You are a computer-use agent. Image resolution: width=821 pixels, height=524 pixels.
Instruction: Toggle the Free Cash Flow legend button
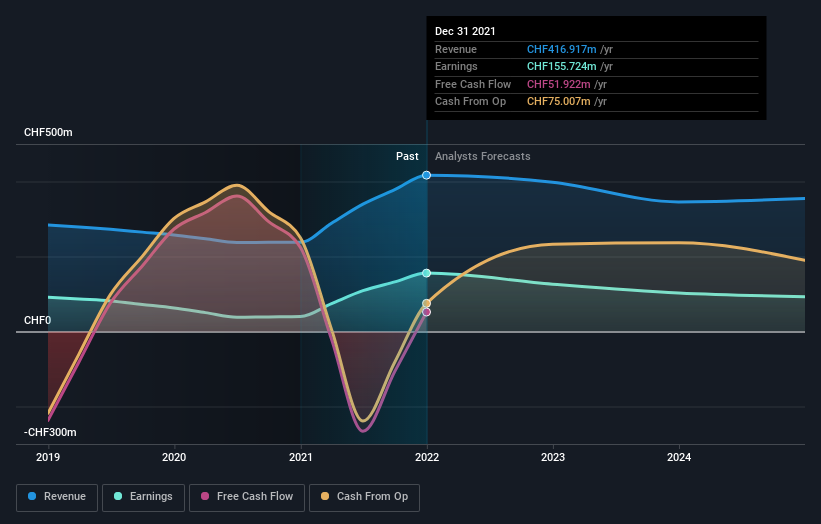point(247,497)
